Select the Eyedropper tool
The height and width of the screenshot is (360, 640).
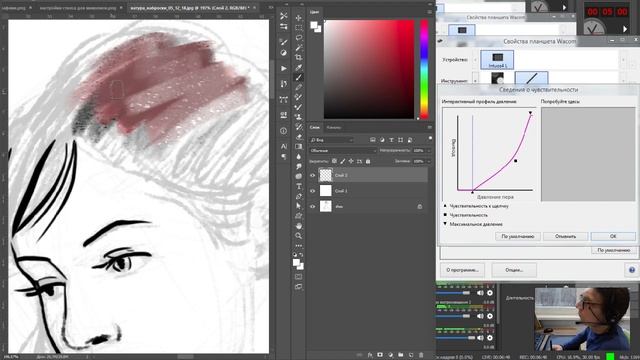(299, 67)
